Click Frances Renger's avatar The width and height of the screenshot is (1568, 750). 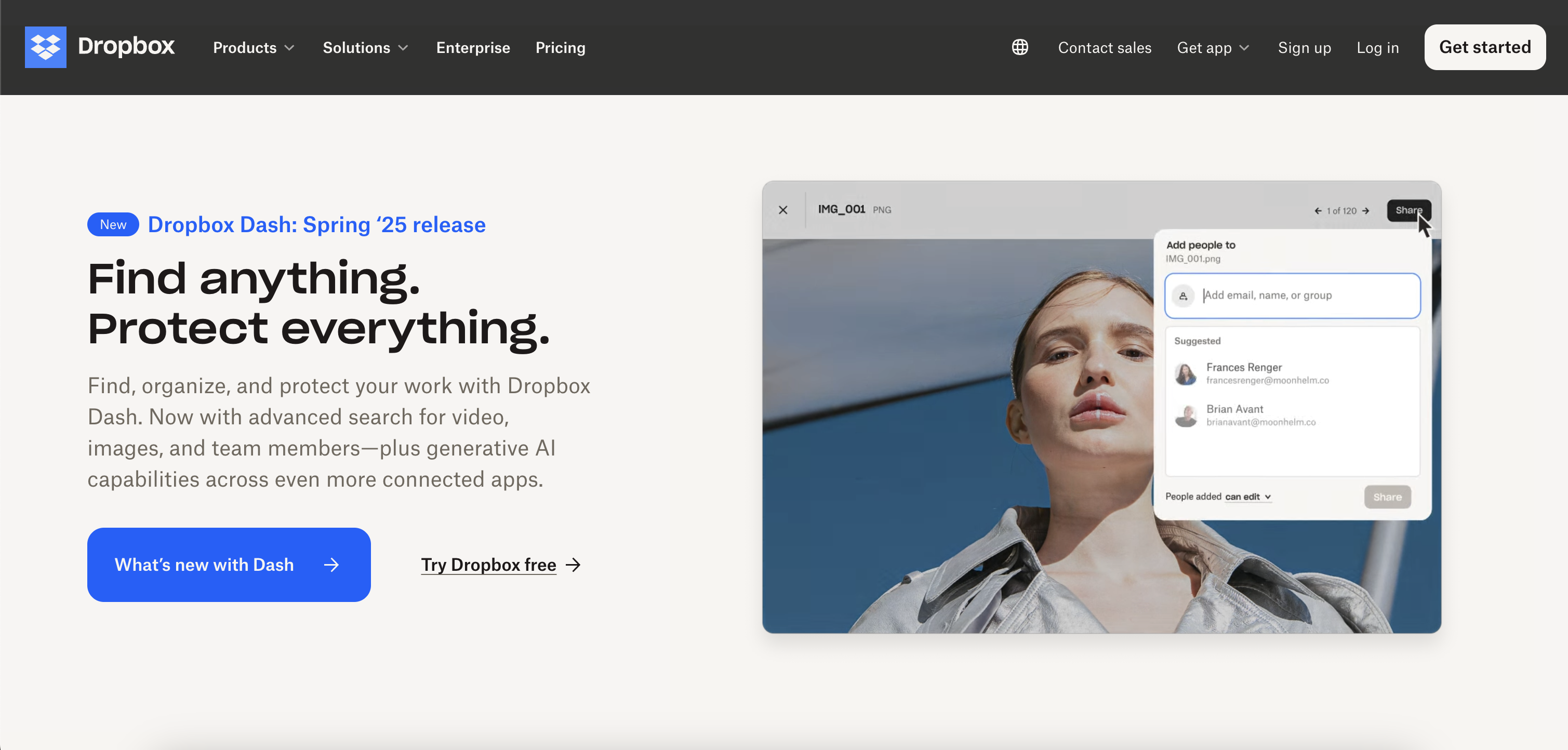[1185, 373]
